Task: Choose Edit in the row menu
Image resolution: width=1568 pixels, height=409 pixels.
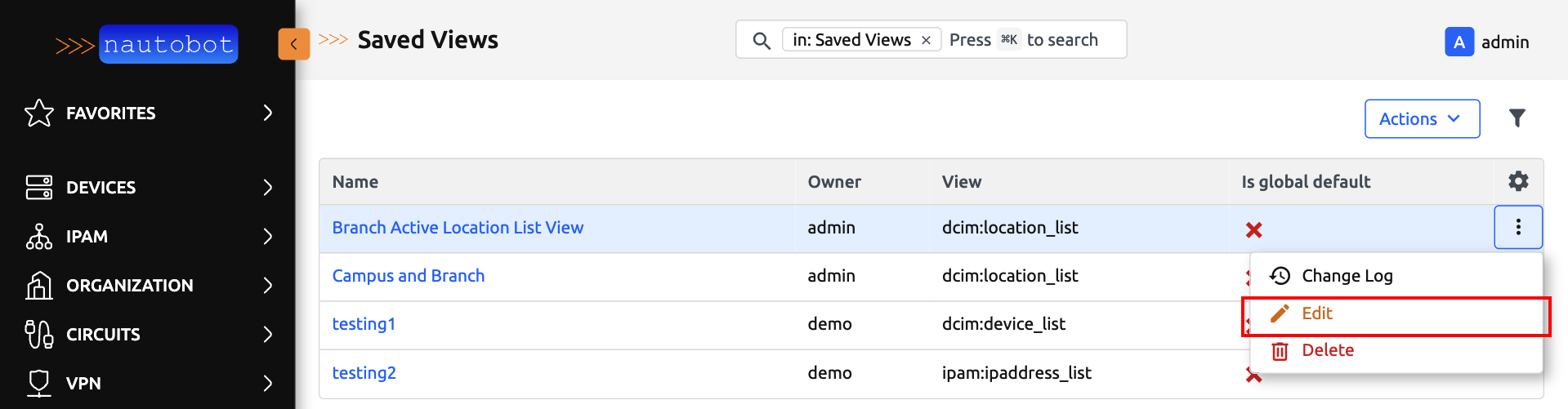Action: tap(1316, 313)
